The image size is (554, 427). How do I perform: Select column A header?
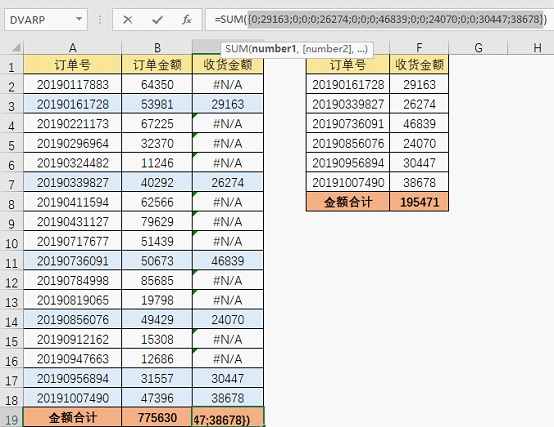(72, 47)
